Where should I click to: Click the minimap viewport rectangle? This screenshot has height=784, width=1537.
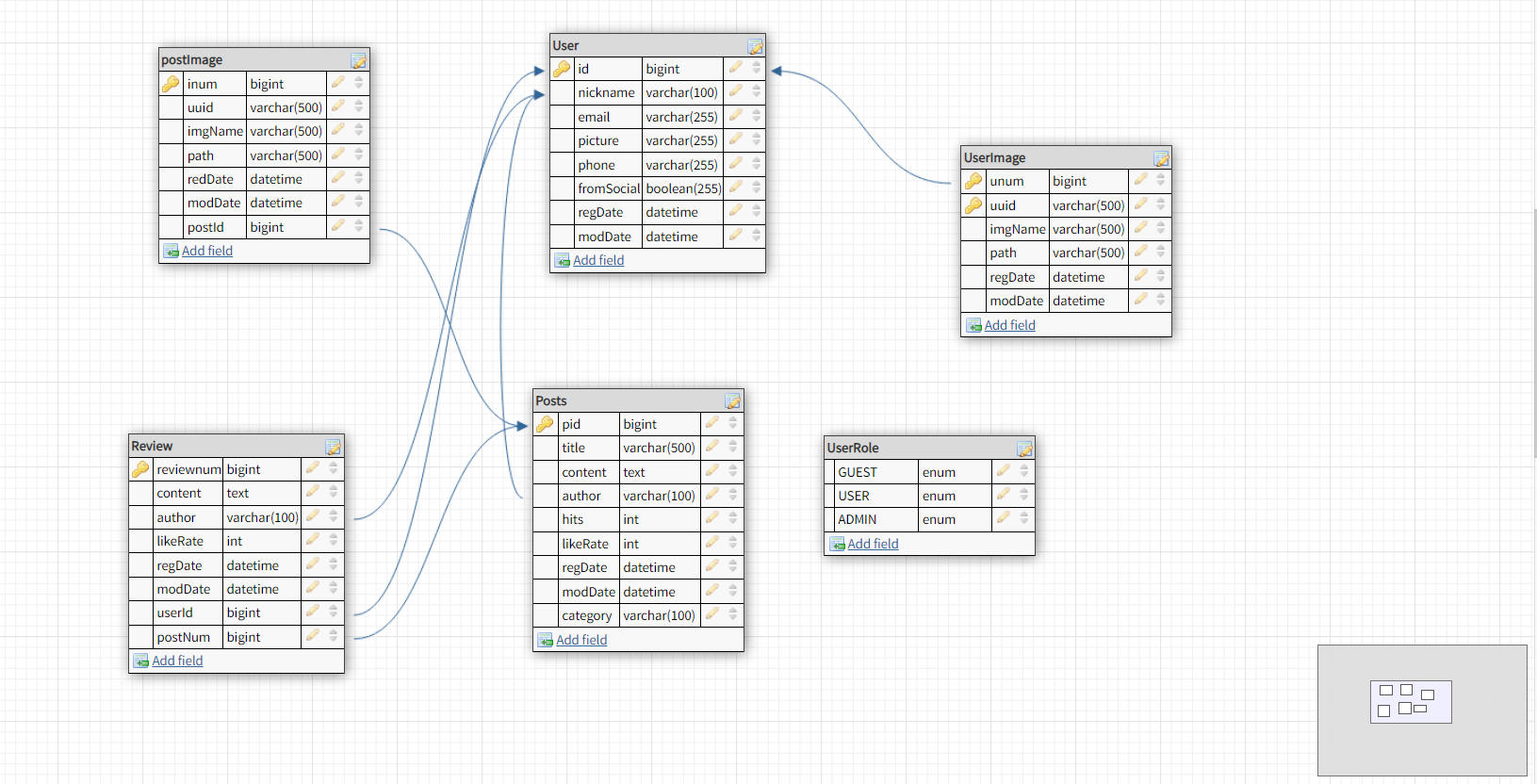coord(1411,702)
